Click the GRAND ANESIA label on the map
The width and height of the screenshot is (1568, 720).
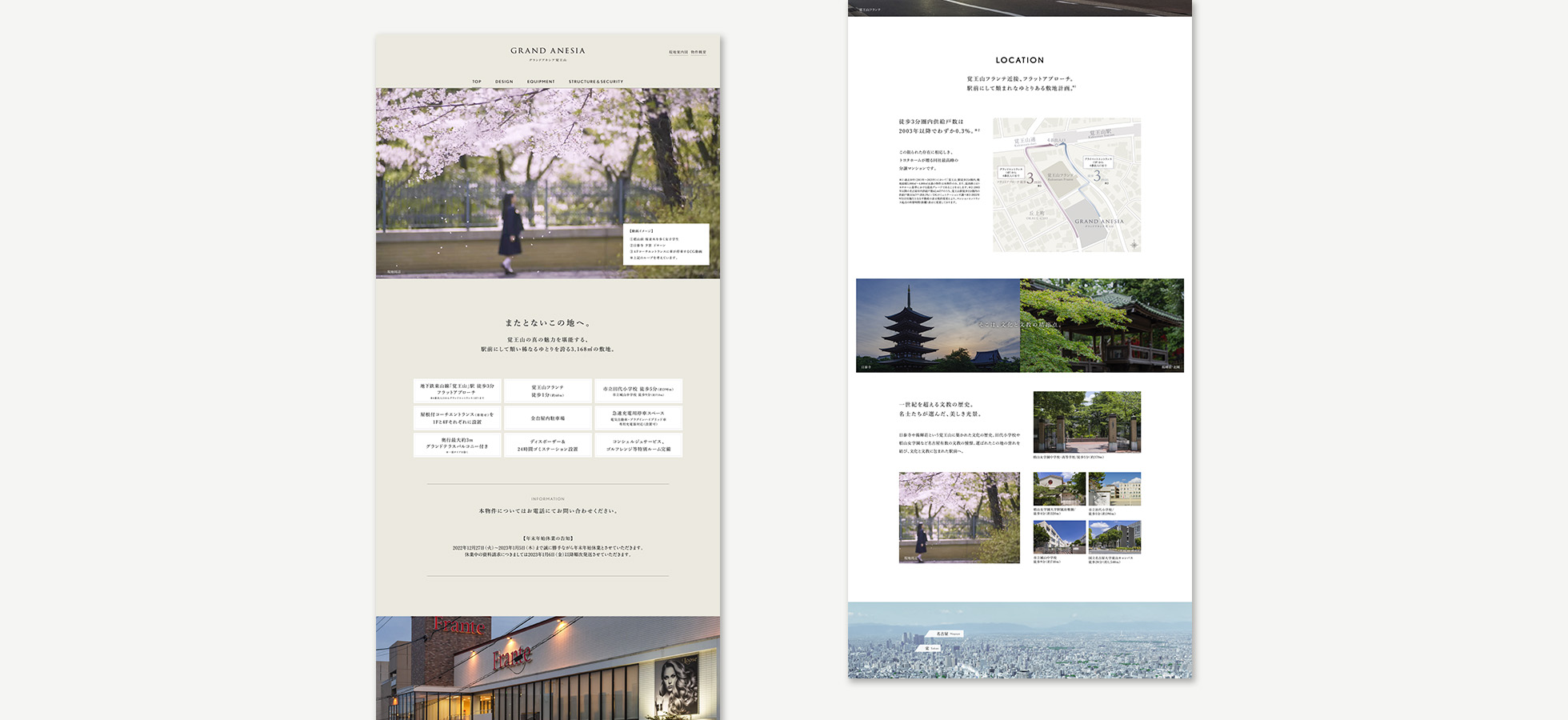click(1099, 222)
